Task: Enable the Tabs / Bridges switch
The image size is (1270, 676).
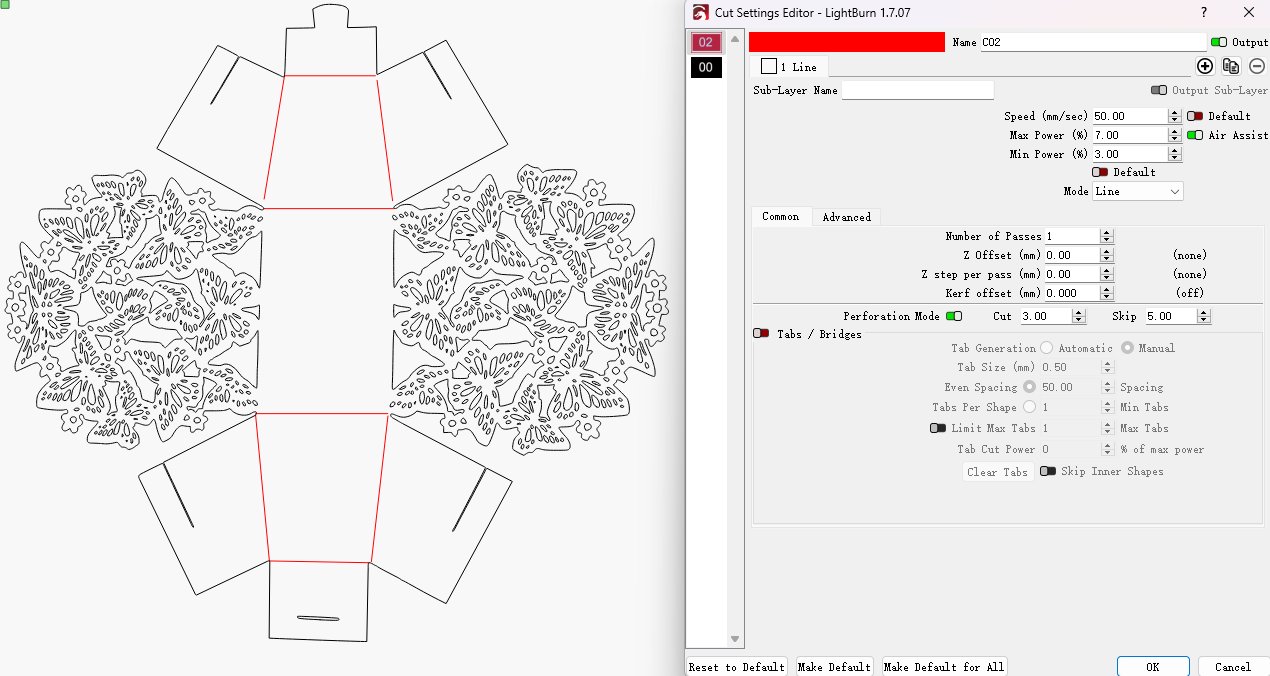Action: point(761,334)
